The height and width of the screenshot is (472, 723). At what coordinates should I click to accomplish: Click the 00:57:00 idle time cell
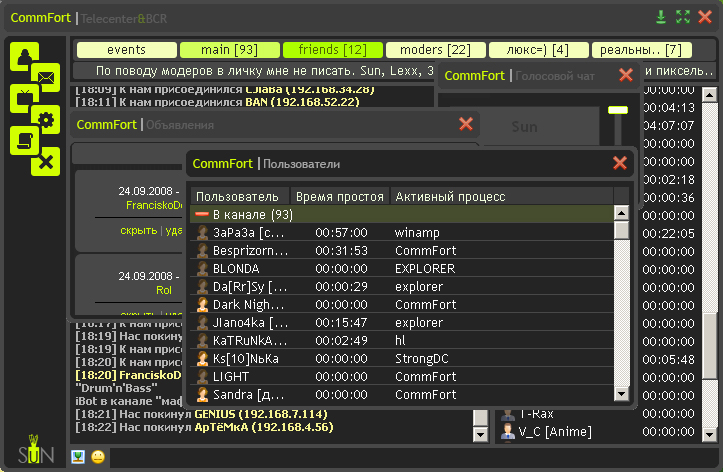[341, 233]
